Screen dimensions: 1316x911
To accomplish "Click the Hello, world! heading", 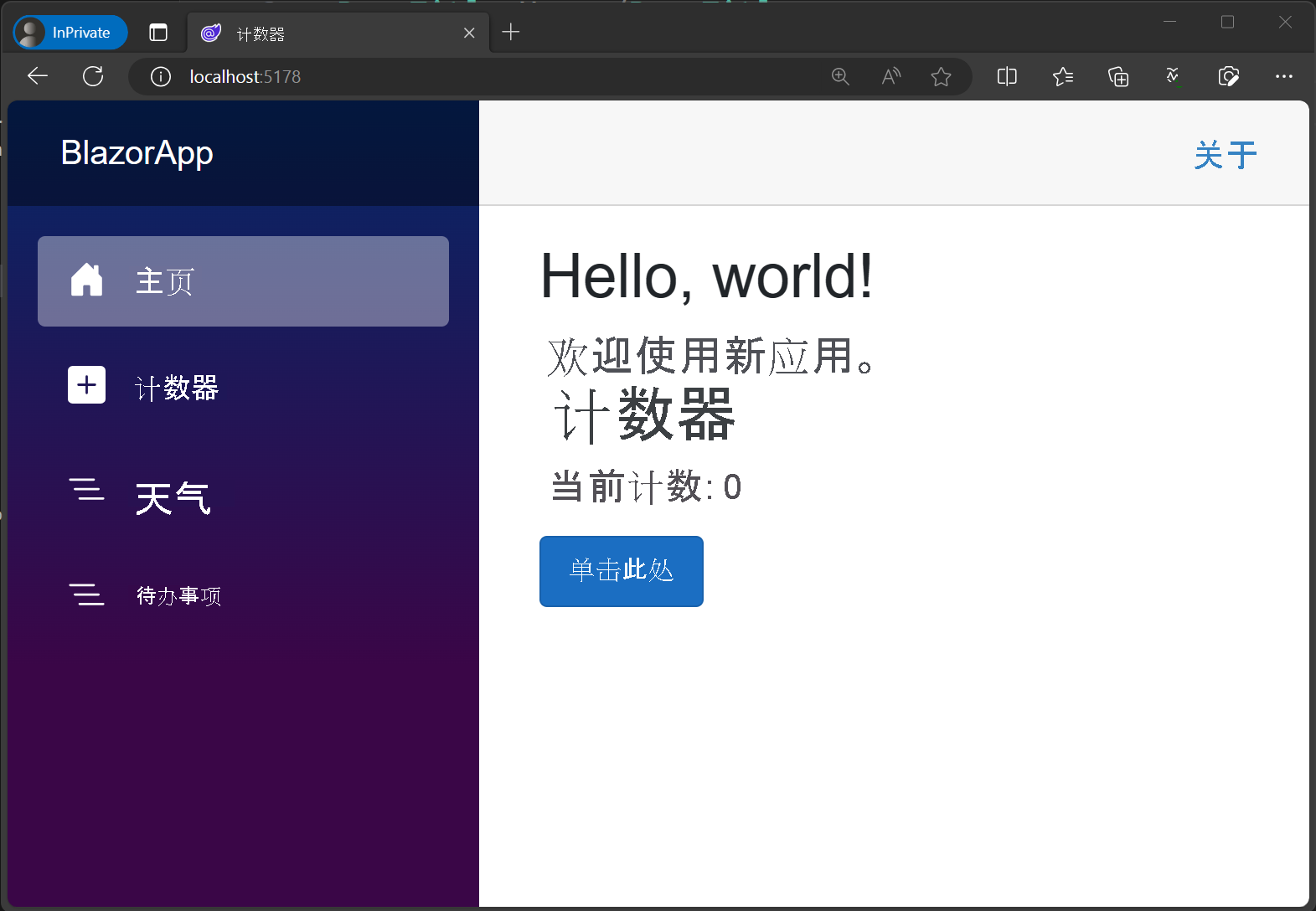I will 706,276.
